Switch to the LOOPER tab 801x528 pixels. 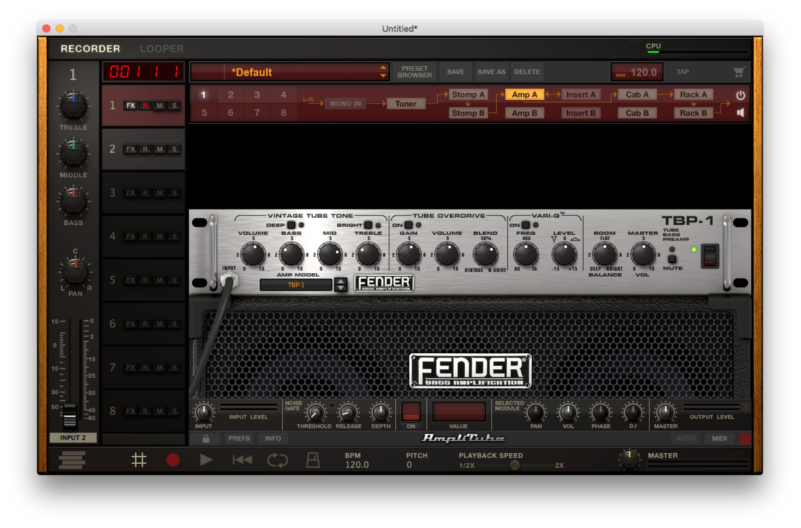(x=161, y=49)
